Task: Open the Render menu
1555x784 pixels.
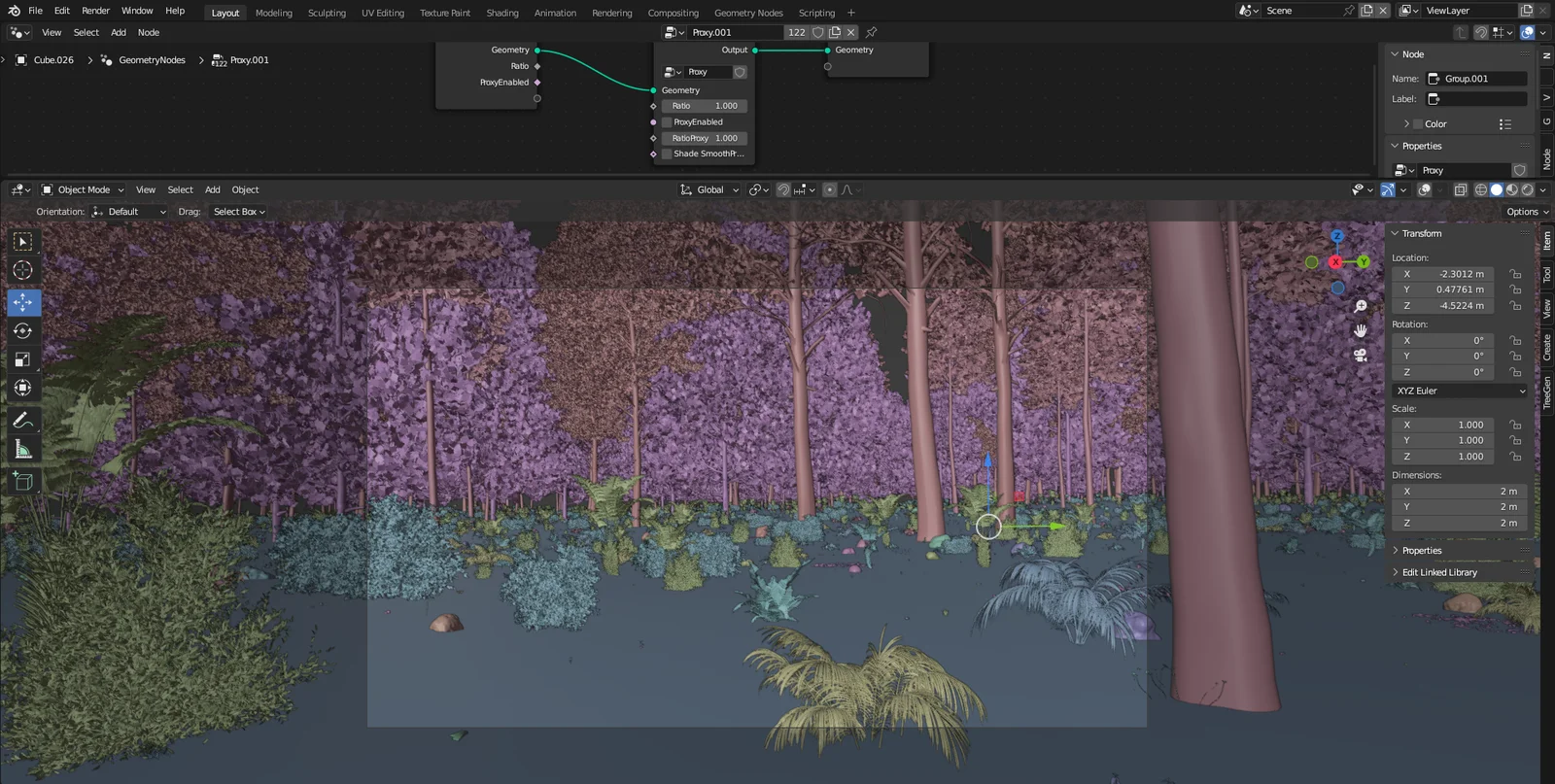Action: pos(95,11)
